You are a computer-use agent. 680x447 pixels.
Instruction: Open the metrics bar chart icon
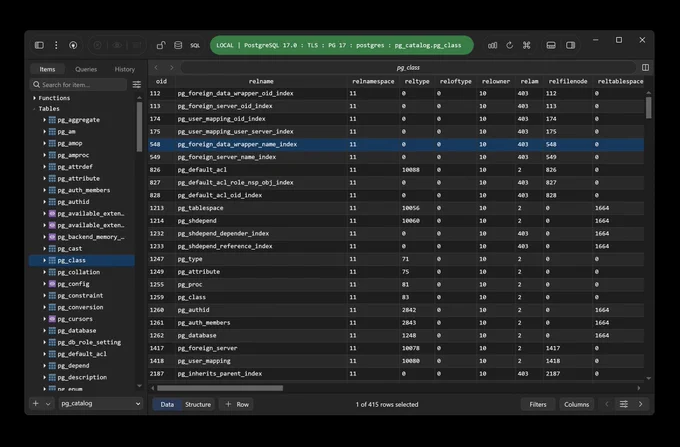[492, 45]
